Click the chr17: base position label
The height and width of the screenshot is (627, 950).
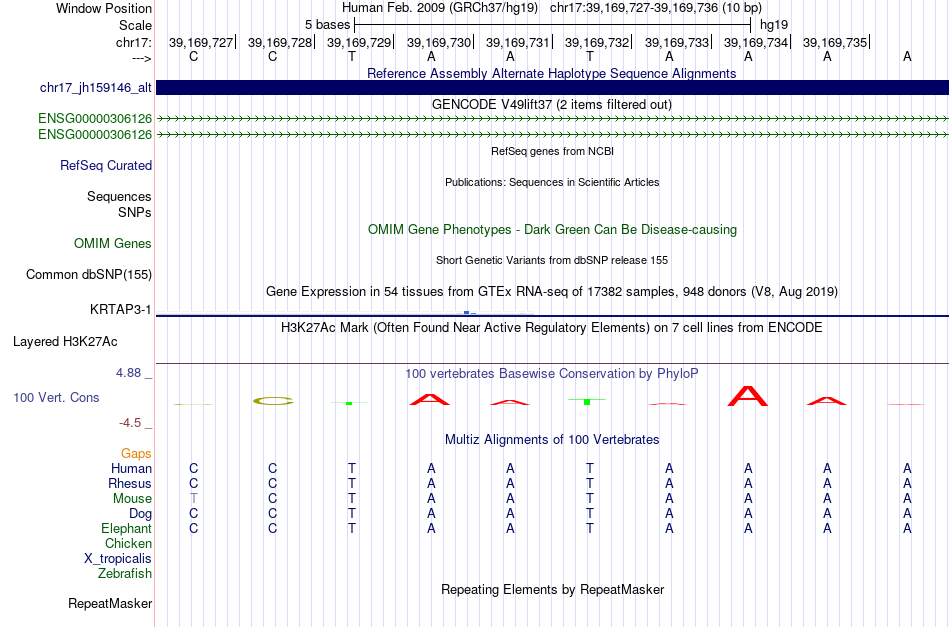(133, 42)
